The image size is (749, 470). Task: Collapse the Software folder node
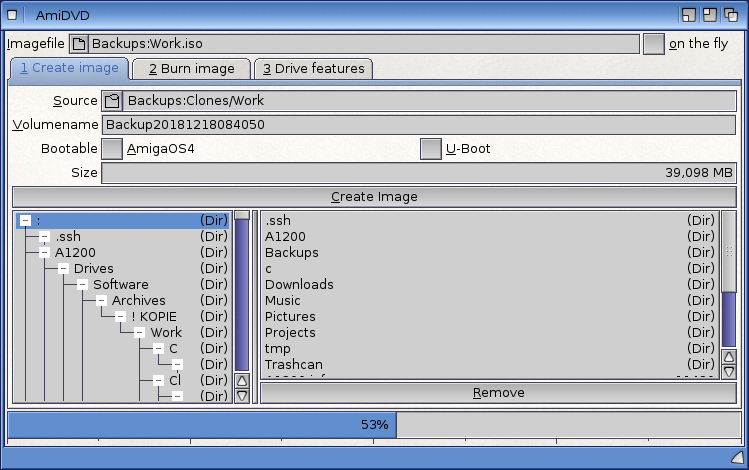tap(82, 285)
